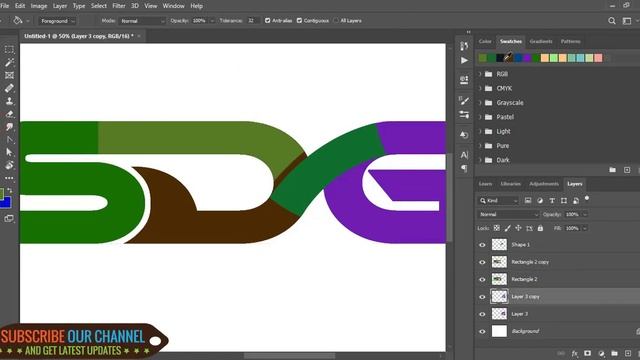This screenshot has height=360, width=640.
Task: Select the Pen tool
Action: (x=9, y=140)
